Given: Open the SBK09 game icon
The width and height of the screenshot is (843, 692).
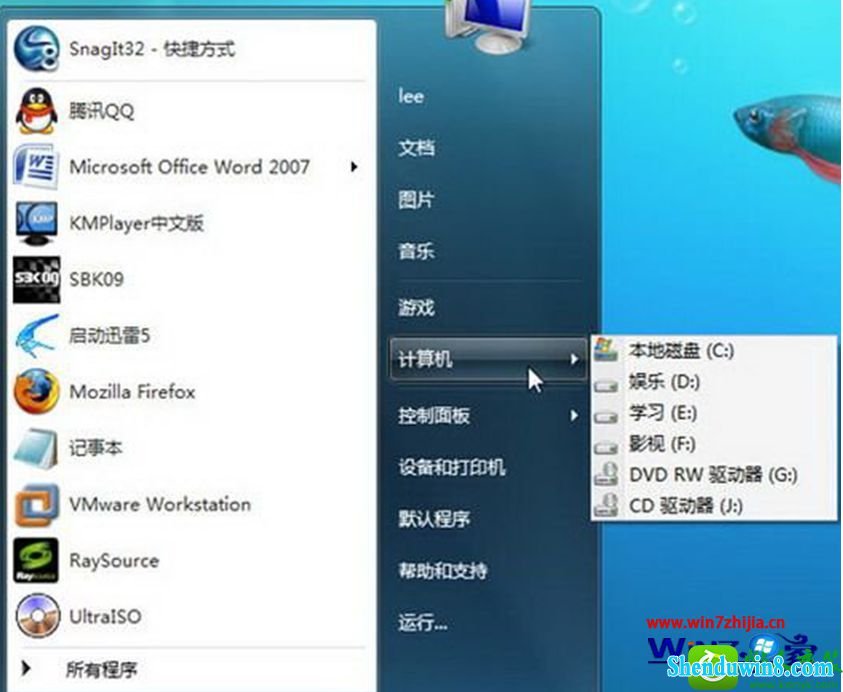Looking at the screenshot, I should [x=37, y=280].
